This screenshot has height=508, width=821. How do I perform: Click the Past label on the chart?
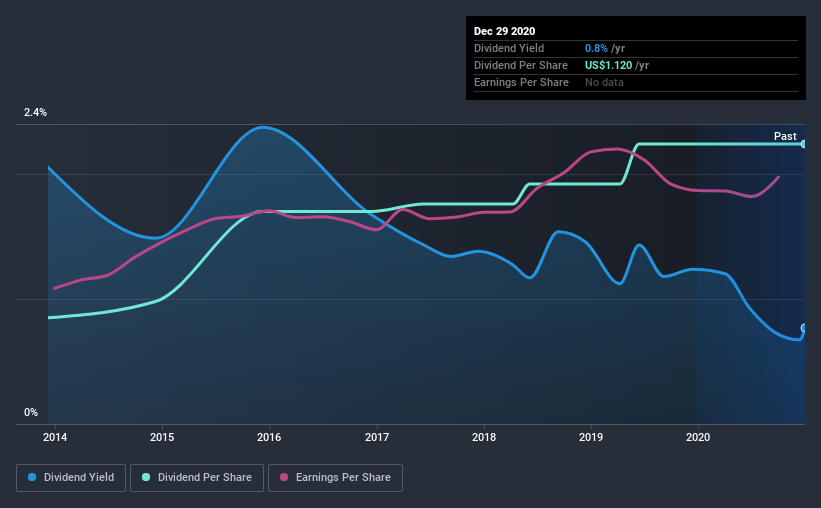(785, 136)
